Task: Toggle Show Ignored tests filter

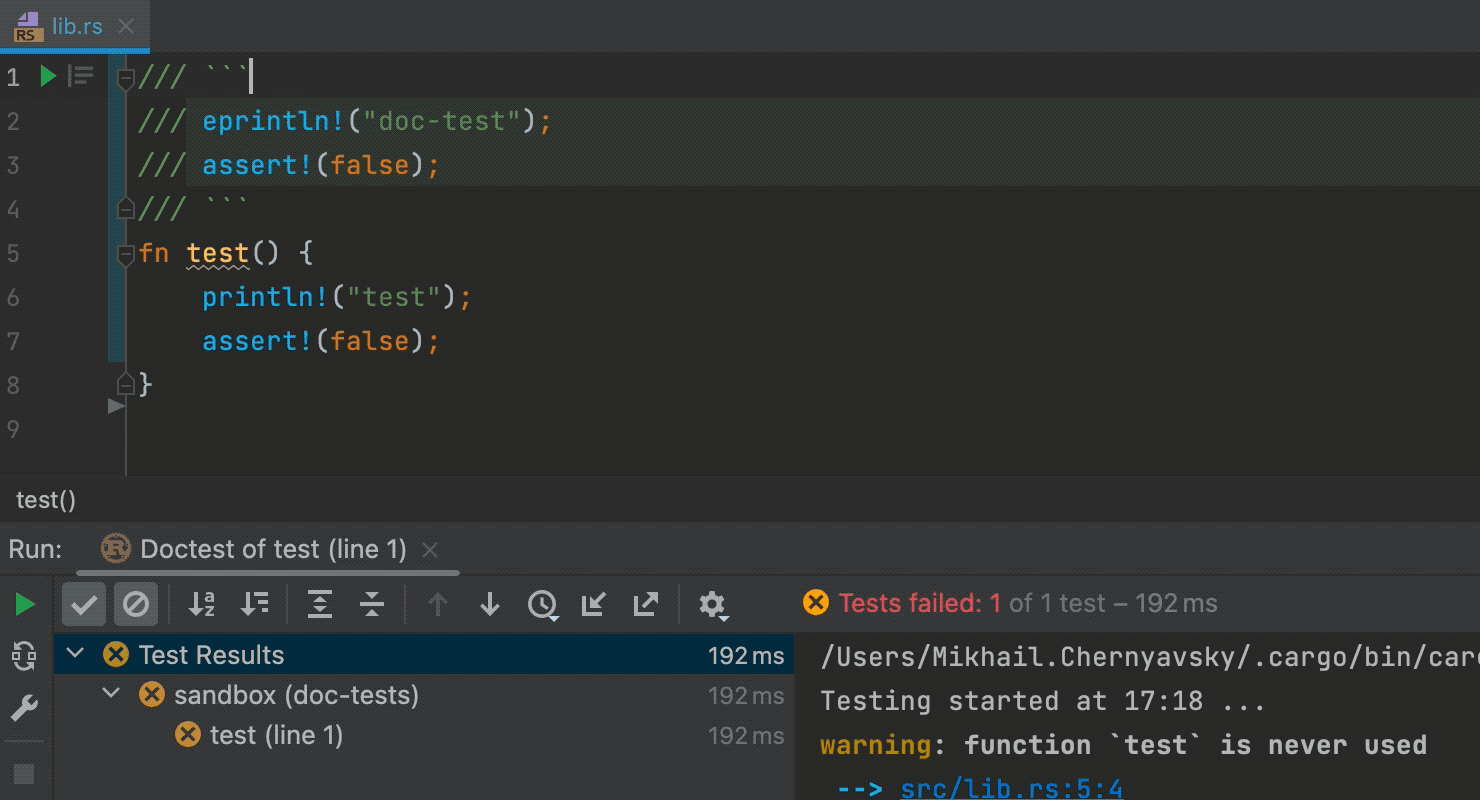Action: (x=136, y=604)
